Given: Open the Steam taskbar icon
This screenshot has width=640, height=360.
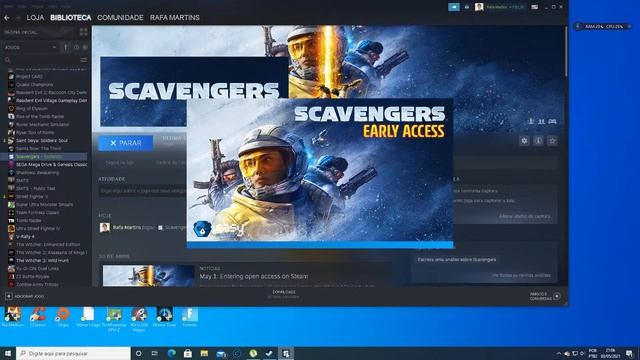Looking at the screenshot, I should (x=269, y=353).
